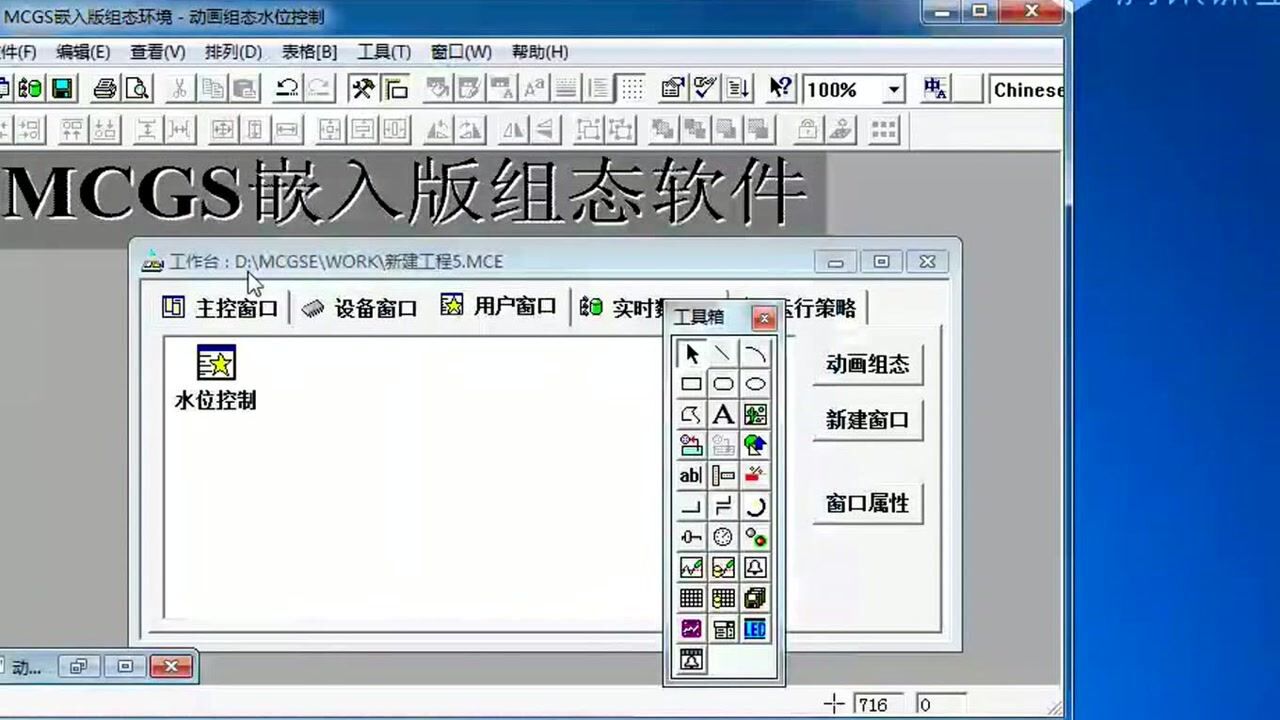
Task: Switch to the 主控窗口 tab
Action: pyautogui.click(x=220, y=308)
